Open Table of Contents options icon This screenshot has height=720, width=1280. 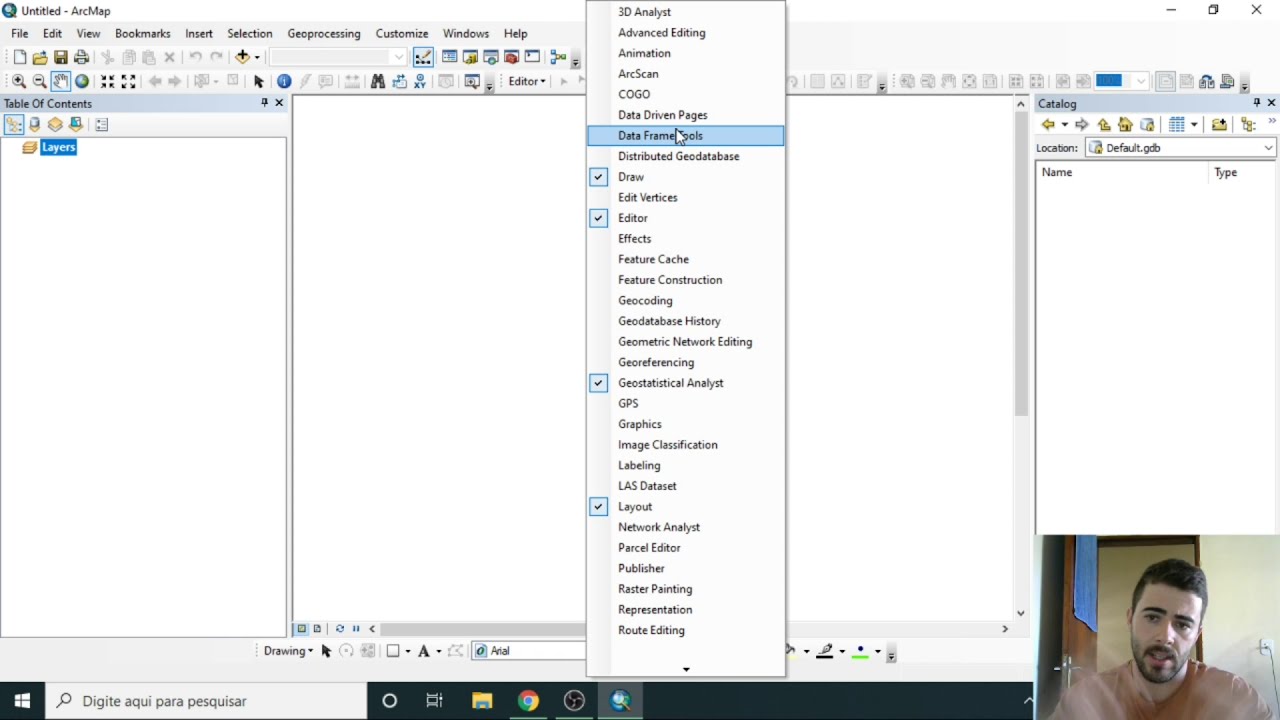point(101,124)
